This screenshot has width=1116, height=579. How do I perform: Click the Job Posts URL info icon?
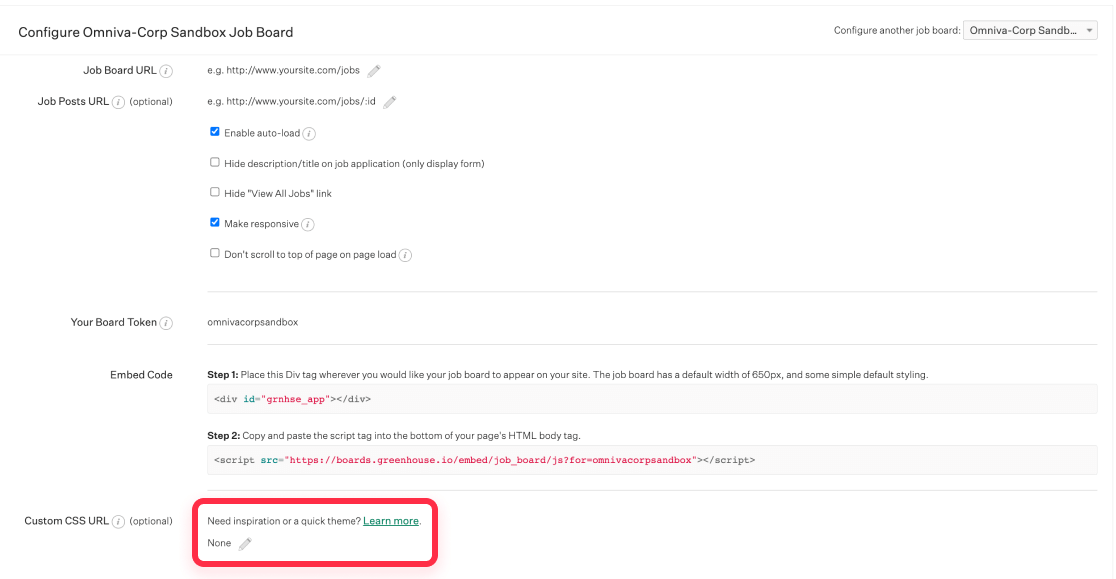coord(118,102)
